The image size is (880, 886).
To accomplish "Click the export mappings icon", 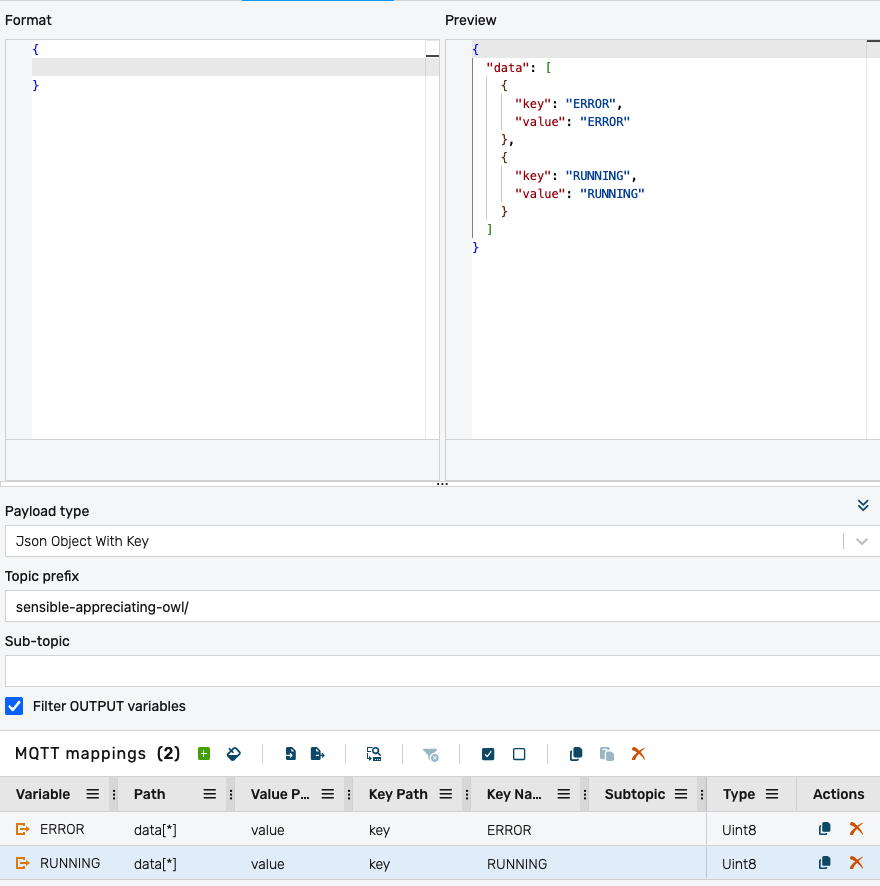I will pos(317,754).
